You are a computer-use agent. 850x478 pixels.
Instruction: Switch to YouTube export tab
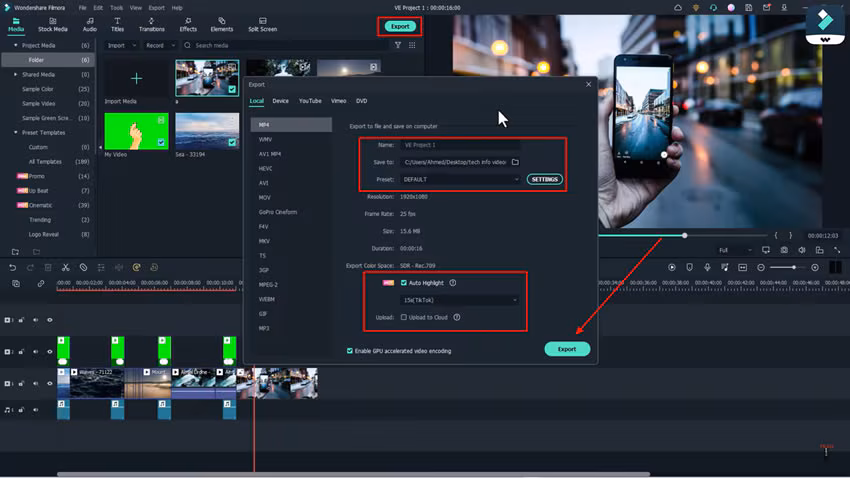point(310,101)
